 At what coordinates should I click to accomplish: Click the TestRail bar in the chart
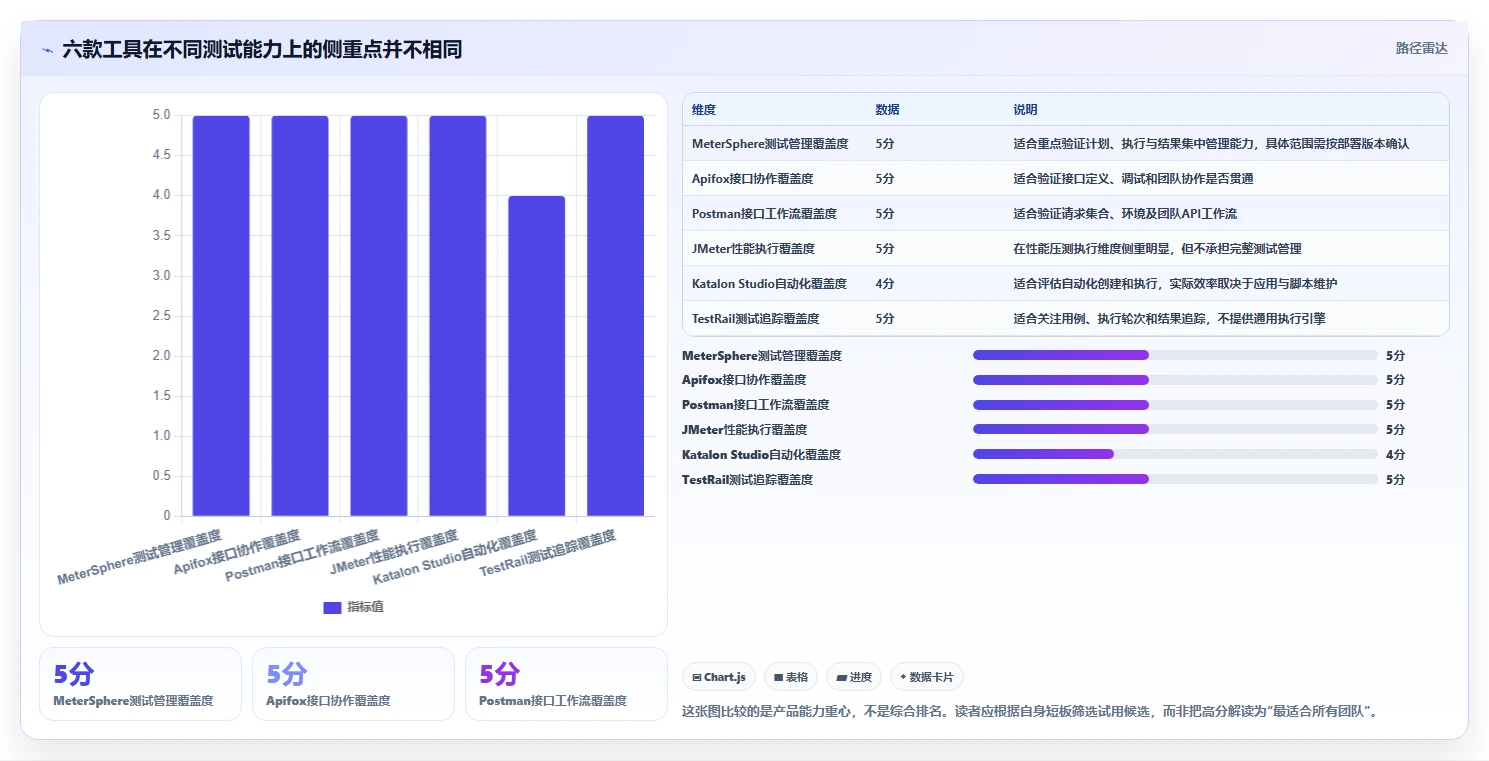click(x=615, y=316)
